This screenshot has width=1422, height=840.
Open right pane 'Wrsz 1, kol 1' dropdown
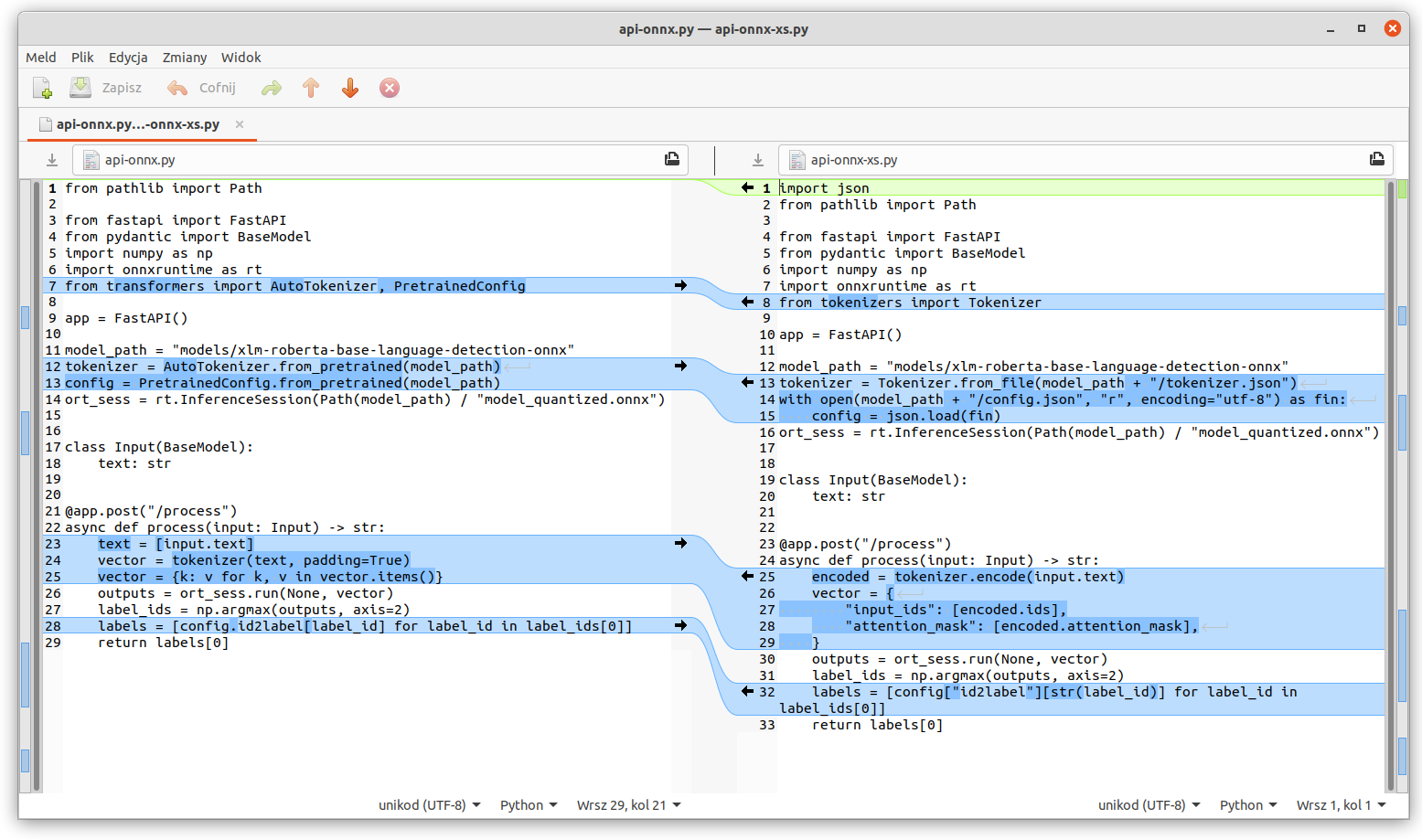1342,805
